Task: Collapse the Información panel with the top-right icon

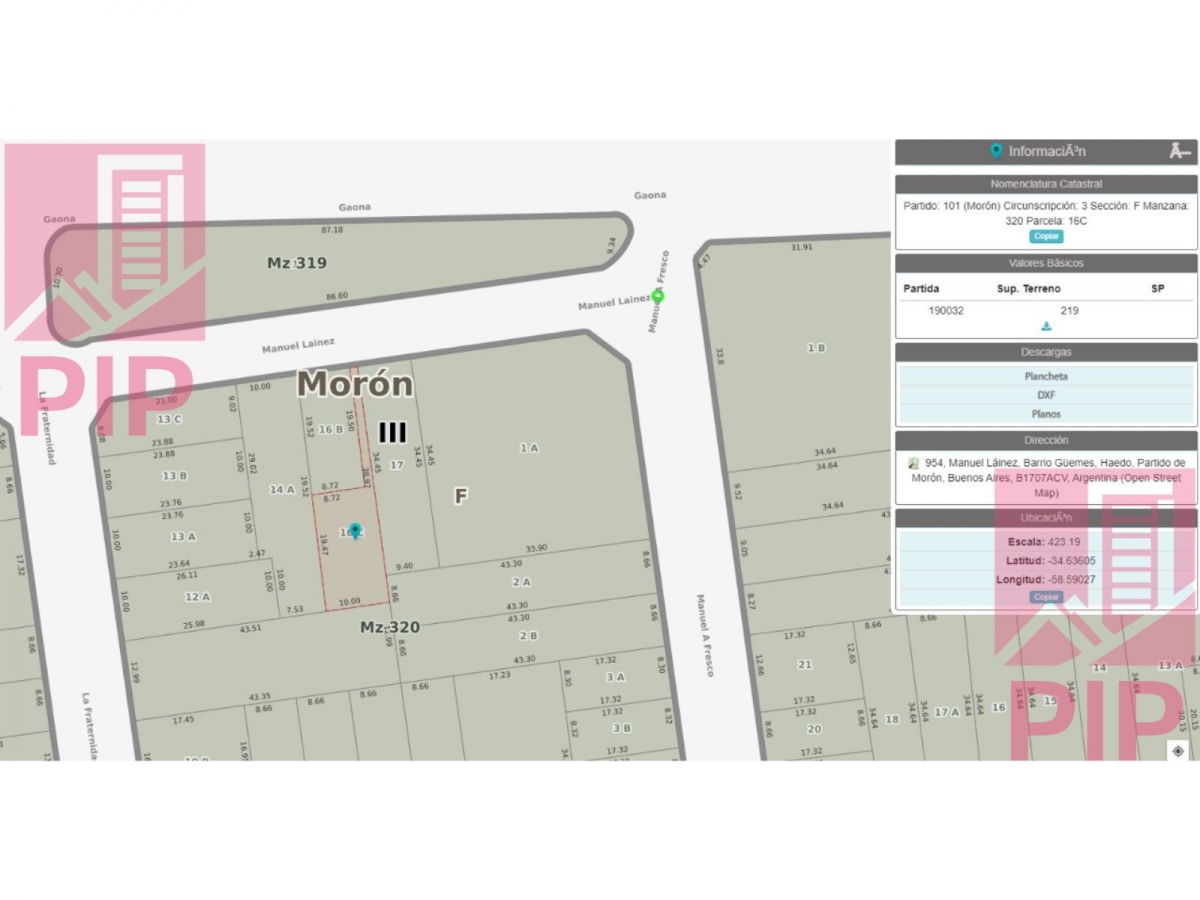Action: 1180,151
